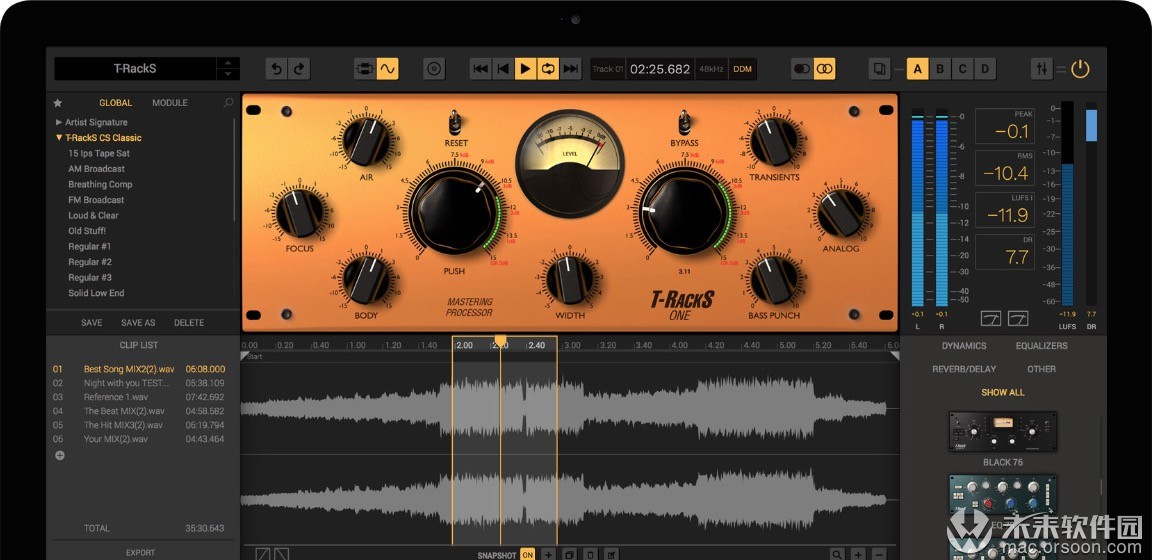The image size is (1152, 560).
Task: Click the disc album assembly icon
Action: 434,69
